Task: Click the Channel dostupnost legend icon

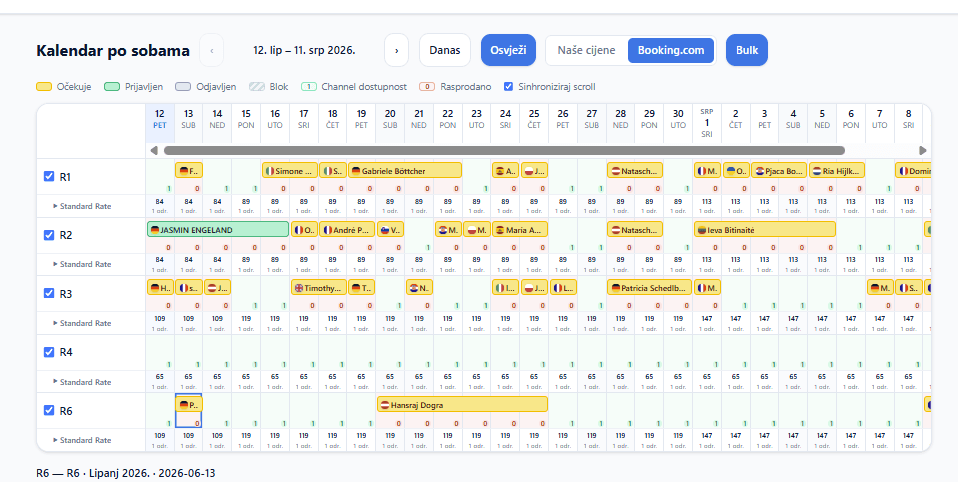Action: tap(309, 87)
